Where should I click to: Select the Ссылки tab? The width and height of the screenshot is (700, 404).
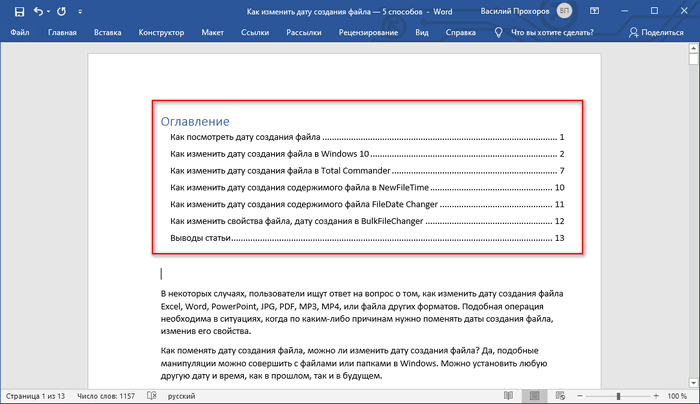tap(255, 33)
